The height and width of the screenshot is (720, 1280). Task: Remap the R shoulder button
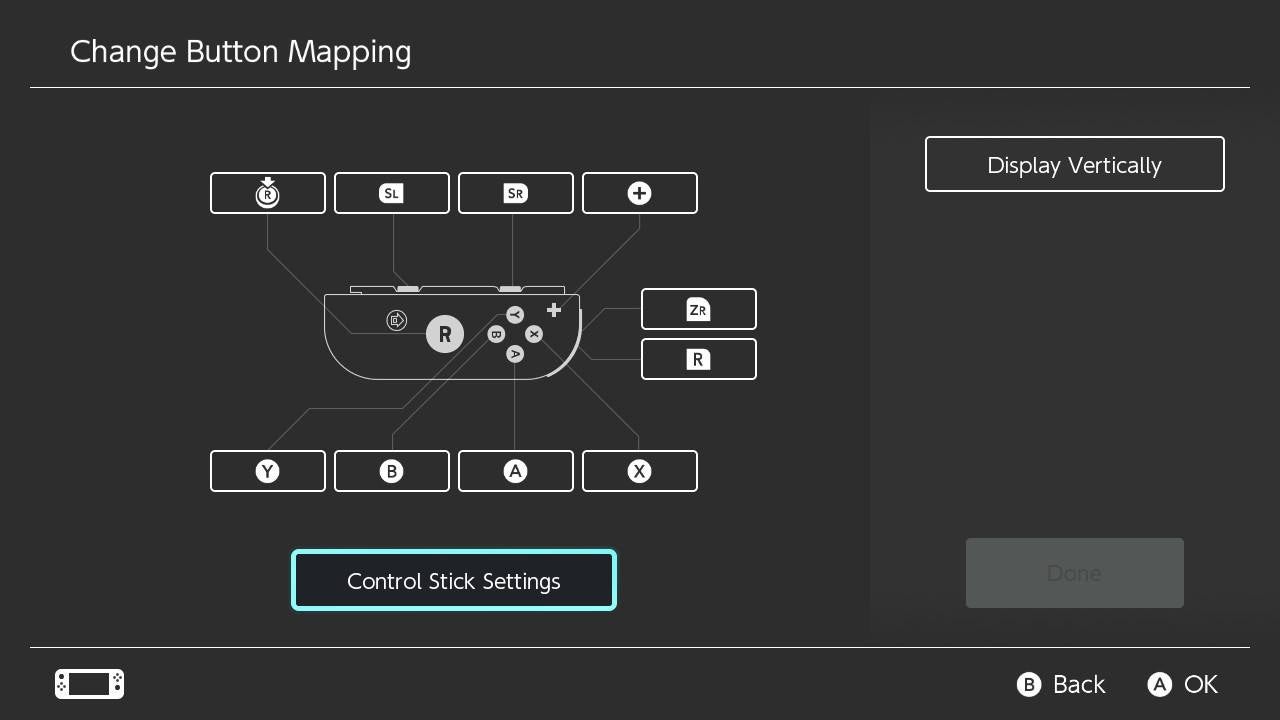click(x=698, y=359)
